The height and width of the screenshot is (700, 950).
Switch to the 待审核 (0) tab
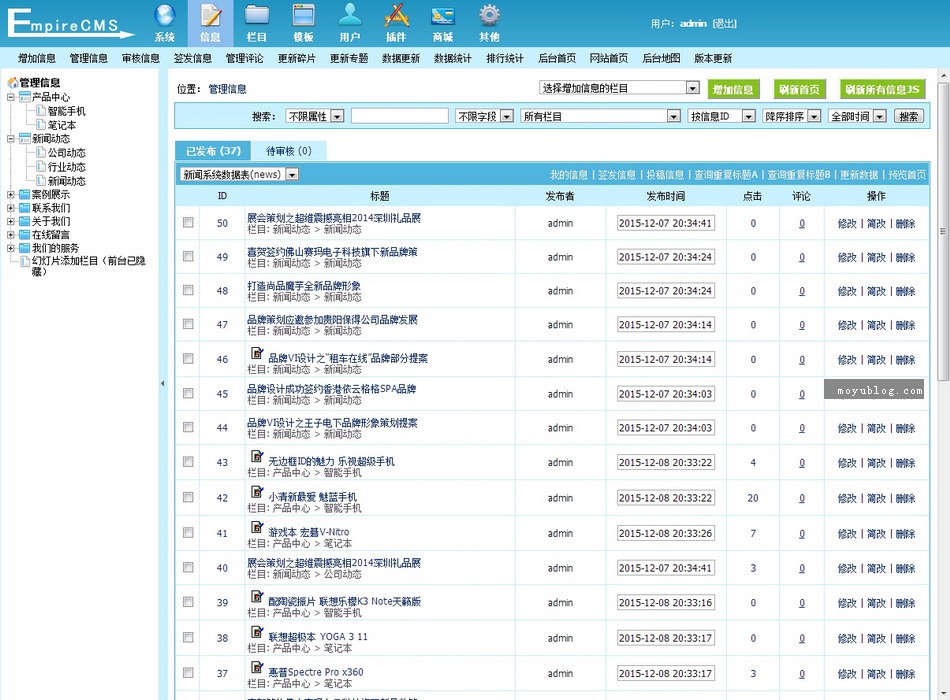point(289,151)
